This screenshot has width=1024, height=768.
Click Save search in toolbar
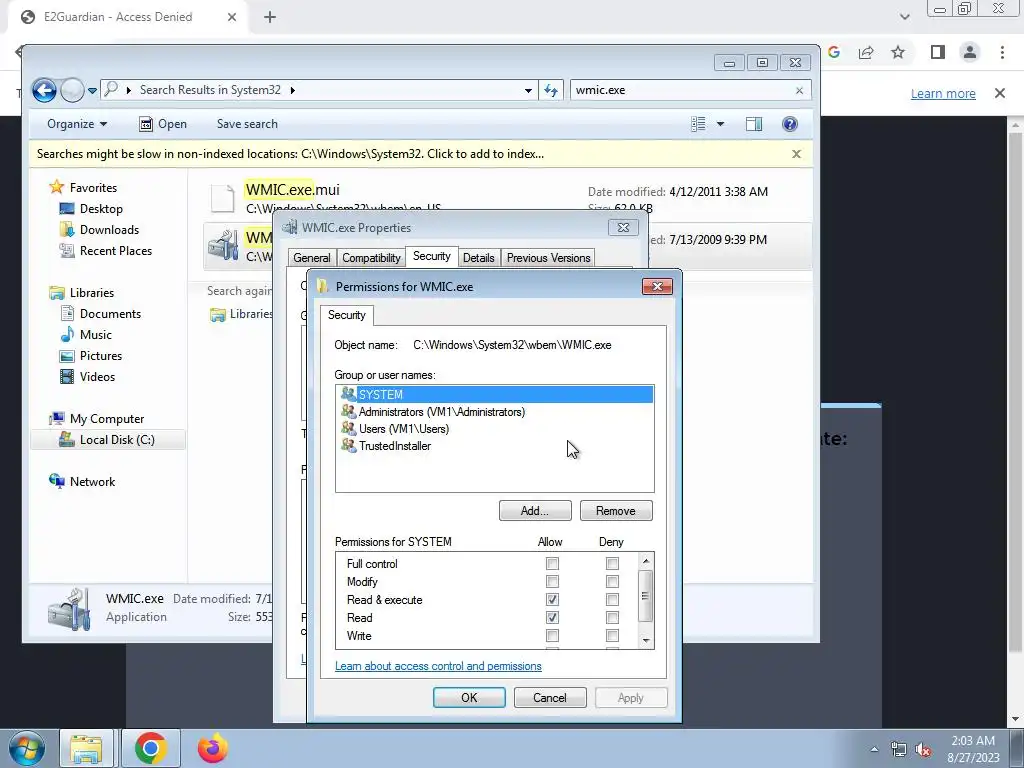click(247, 124)
